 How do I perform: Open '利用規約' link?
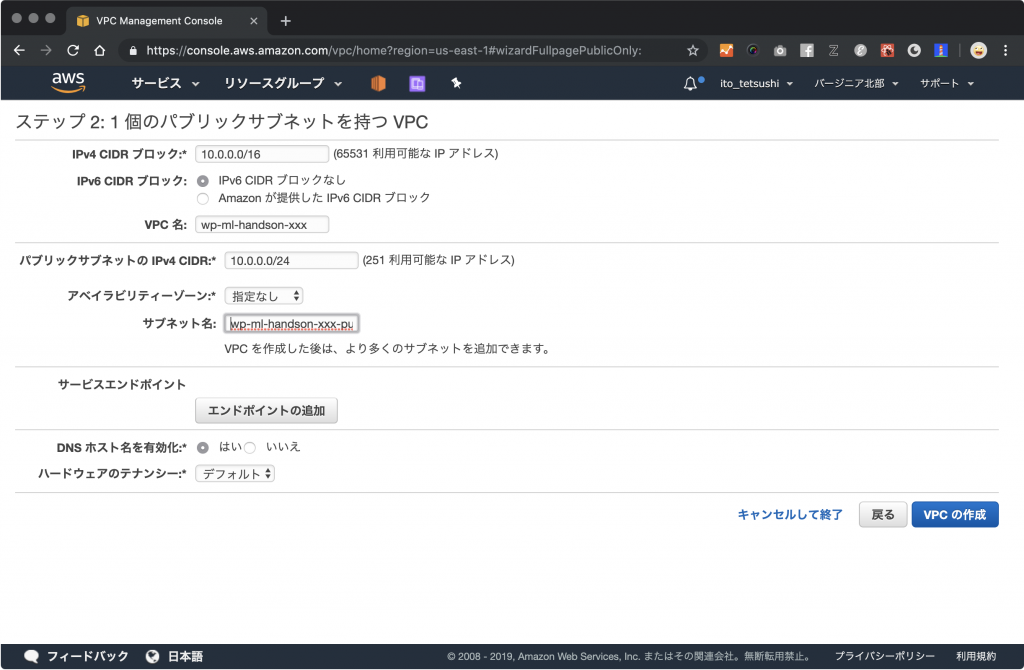(976, 656)
